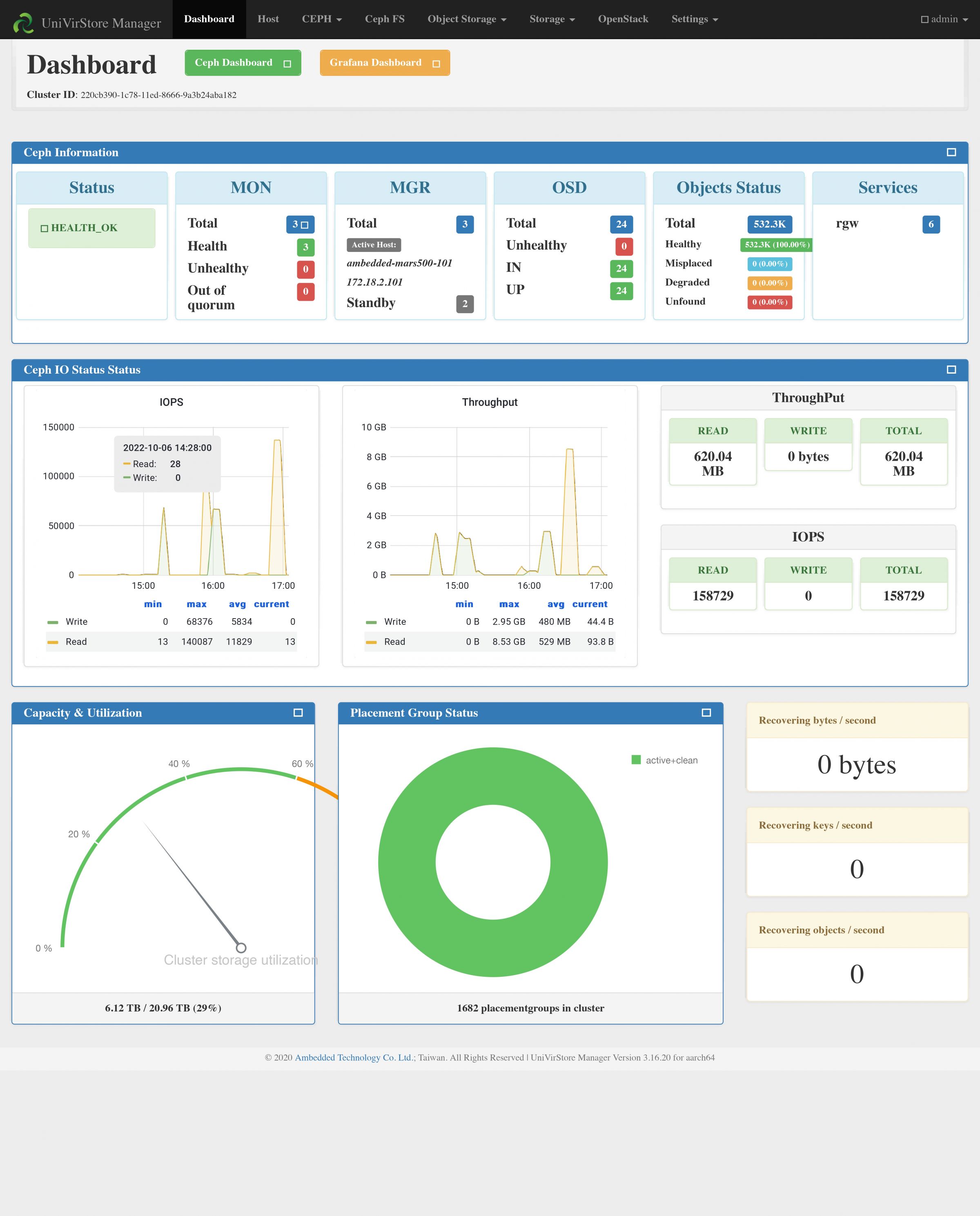Open the admin user dropdown
980x1216 pixels.
[x=944, y=19]
